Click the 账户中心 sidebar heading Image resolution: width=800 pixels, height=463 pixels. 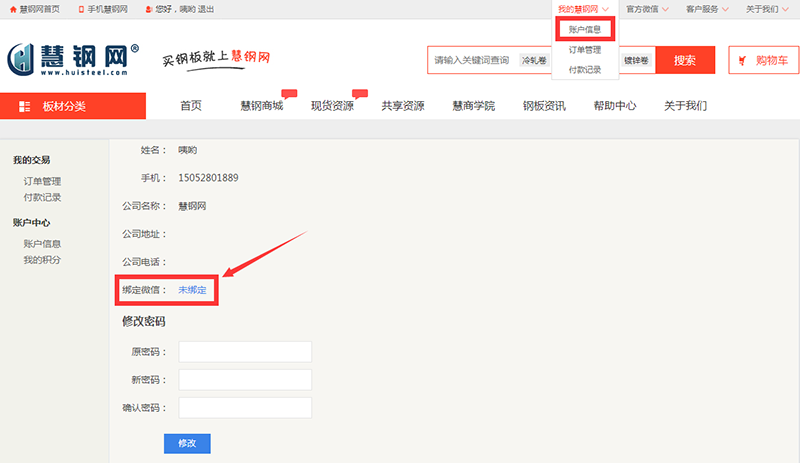click(x=32, y=223)
